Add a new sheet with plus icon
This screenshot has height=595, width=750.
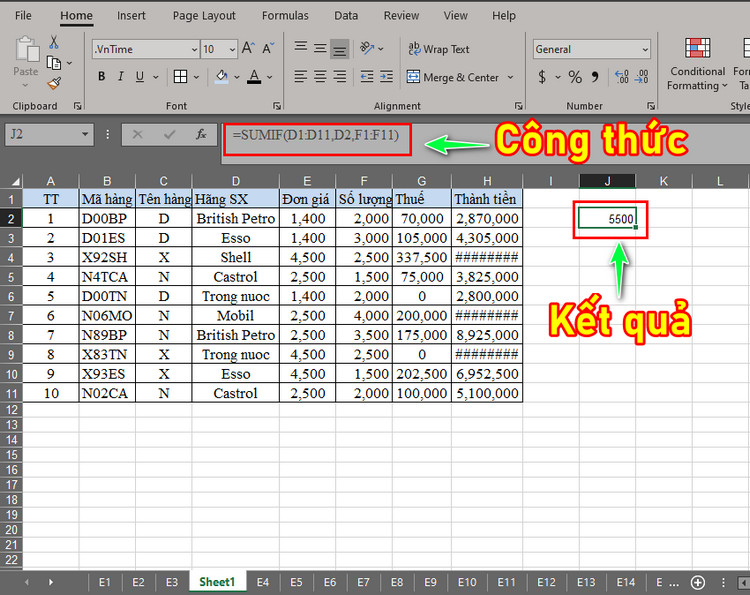(698, 582)
